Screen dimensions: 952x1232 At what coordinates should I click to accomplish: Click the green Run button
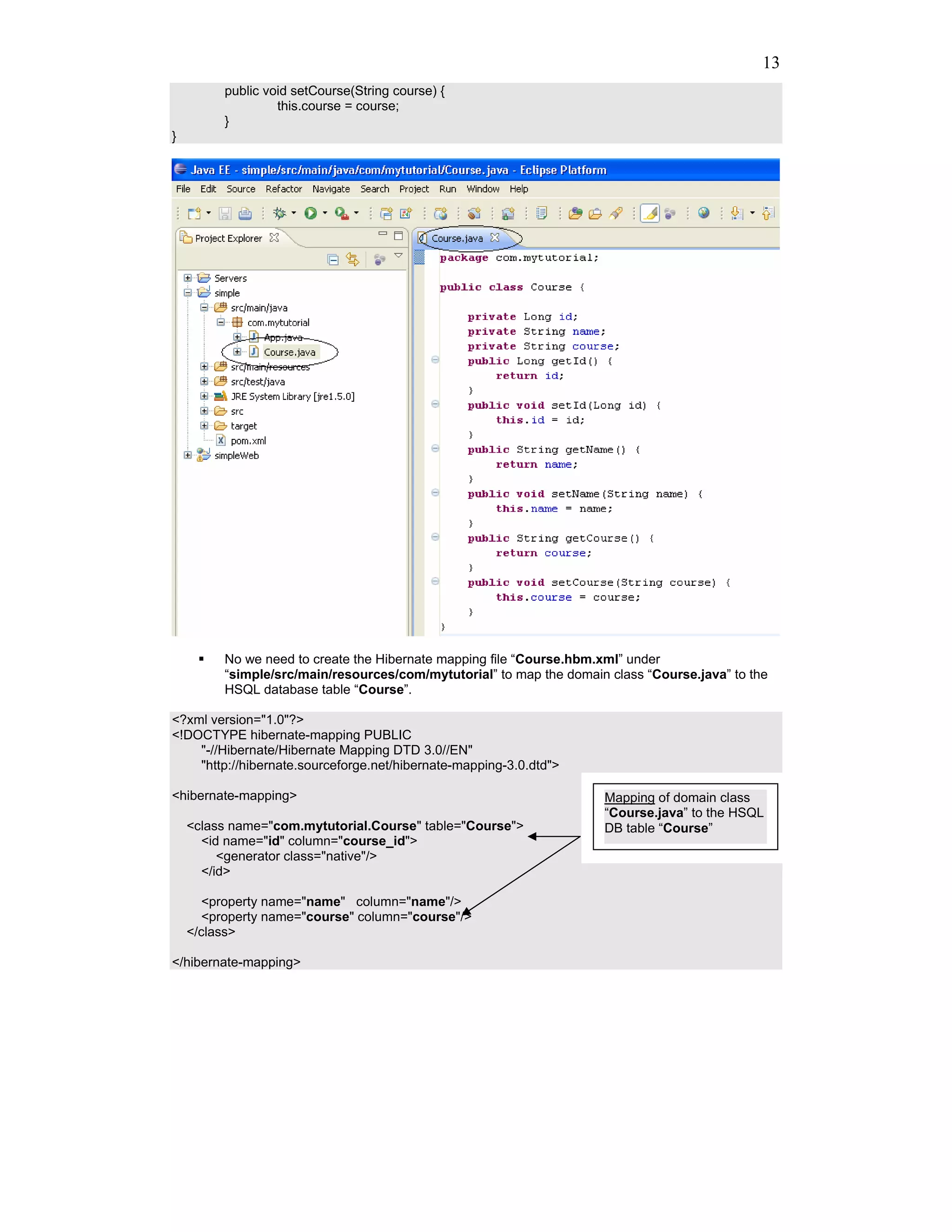pyautogui.click(x=310, y=213)
